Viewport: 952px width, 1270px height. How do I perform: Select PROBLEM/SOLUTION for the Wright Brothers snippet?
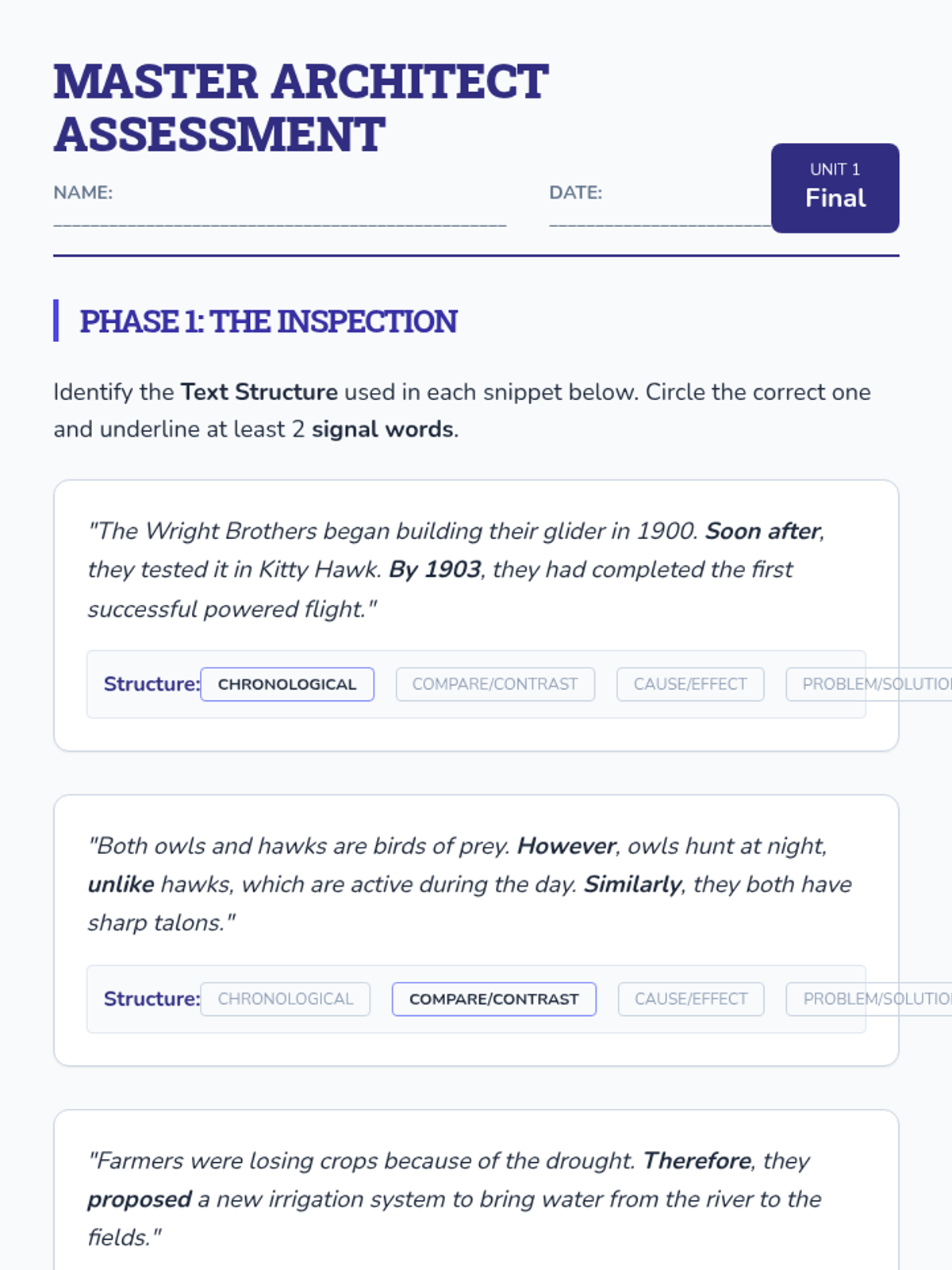869,684
